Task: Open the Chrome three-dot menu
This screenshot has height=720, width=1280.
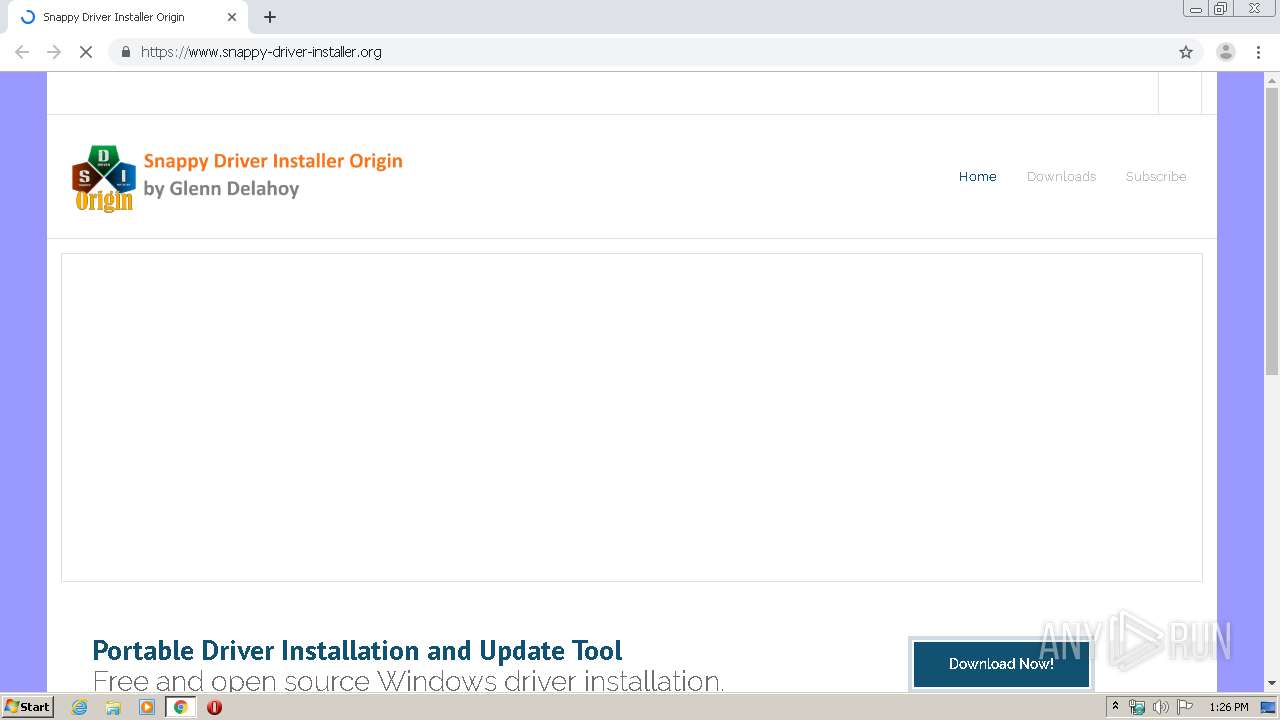Action: pos(1258,52)
